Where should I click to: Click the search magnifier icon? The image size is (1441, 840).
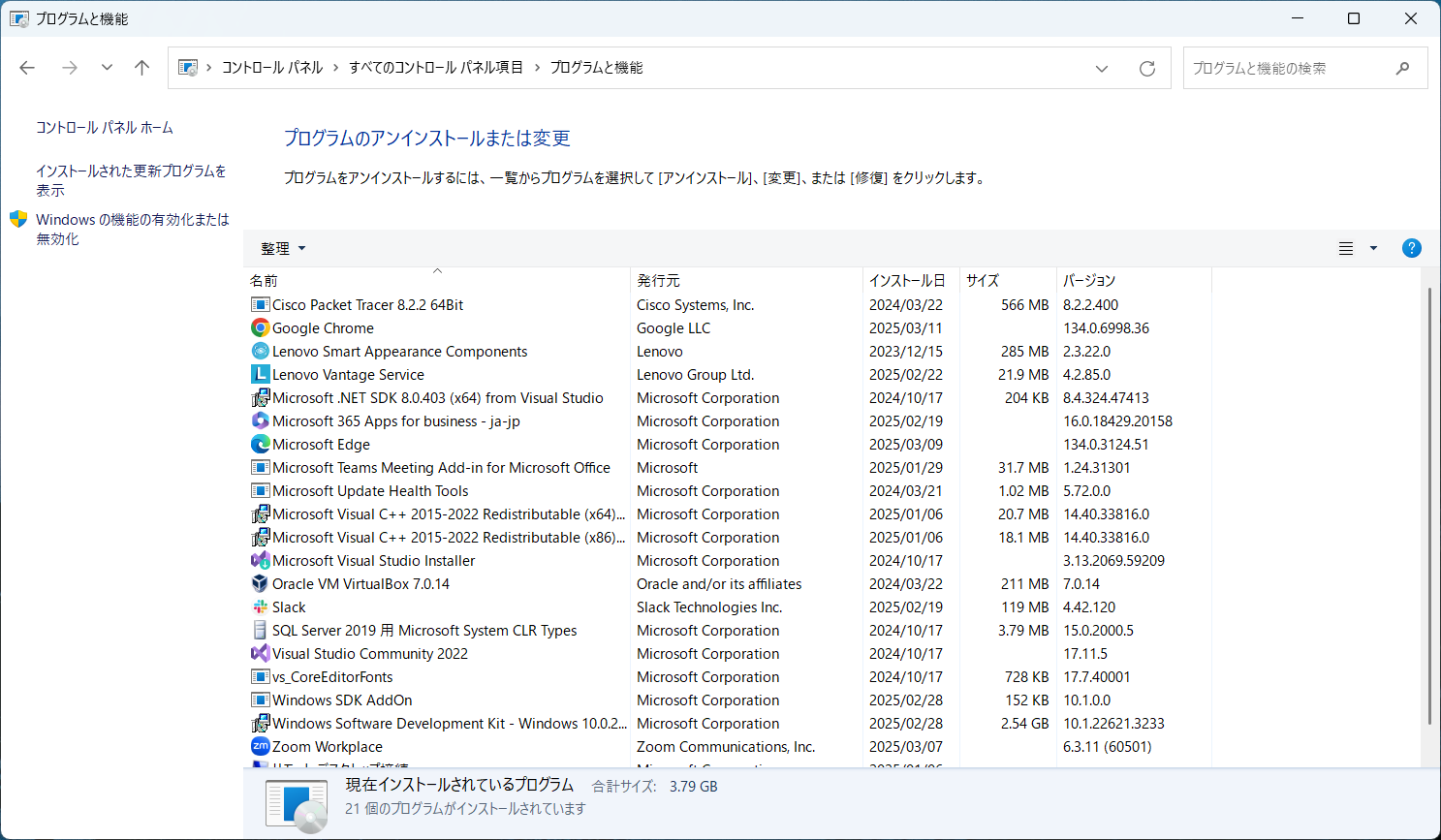point(1402,69)
